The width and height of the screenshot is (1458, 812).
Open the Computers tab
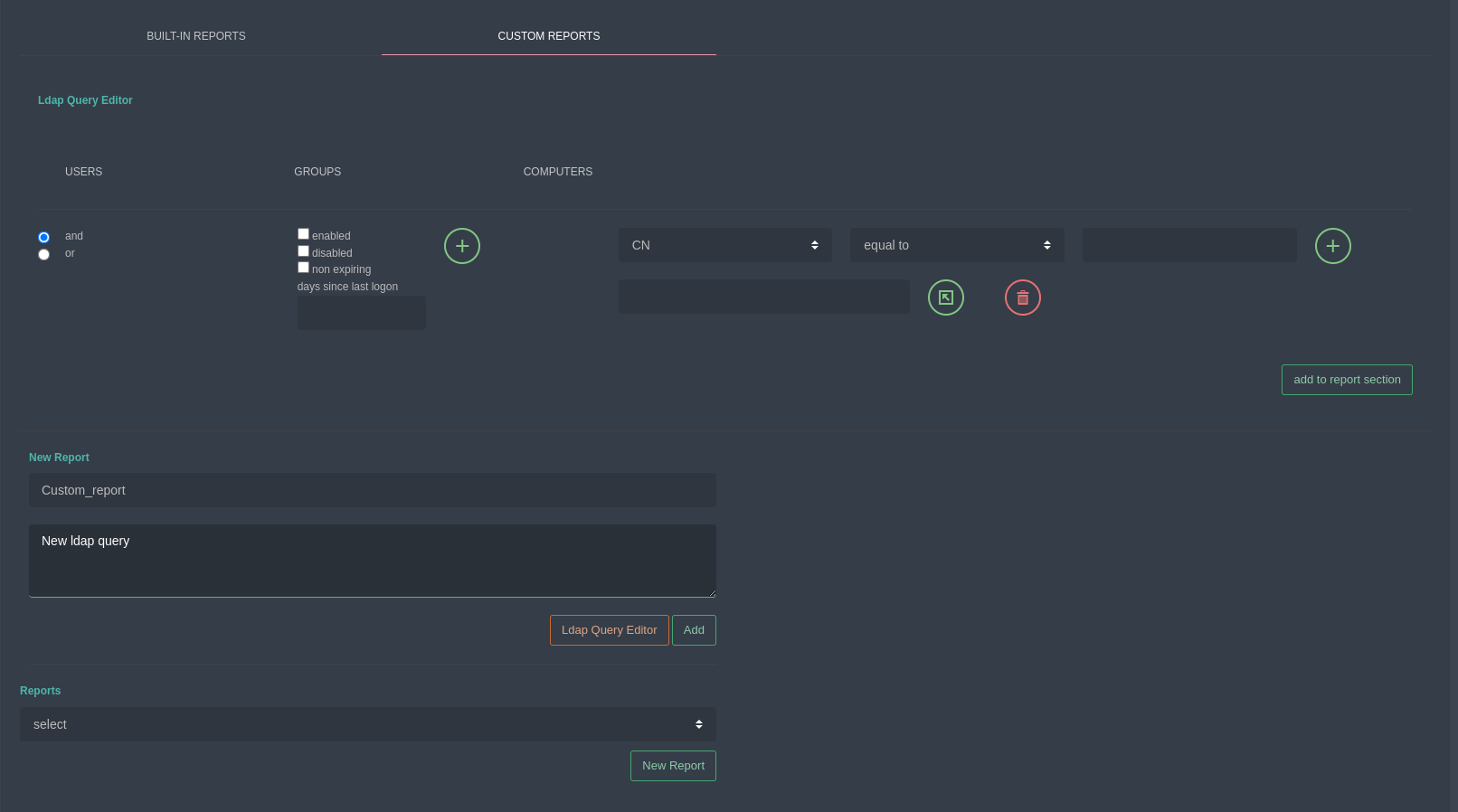click(x=558, y=172)
